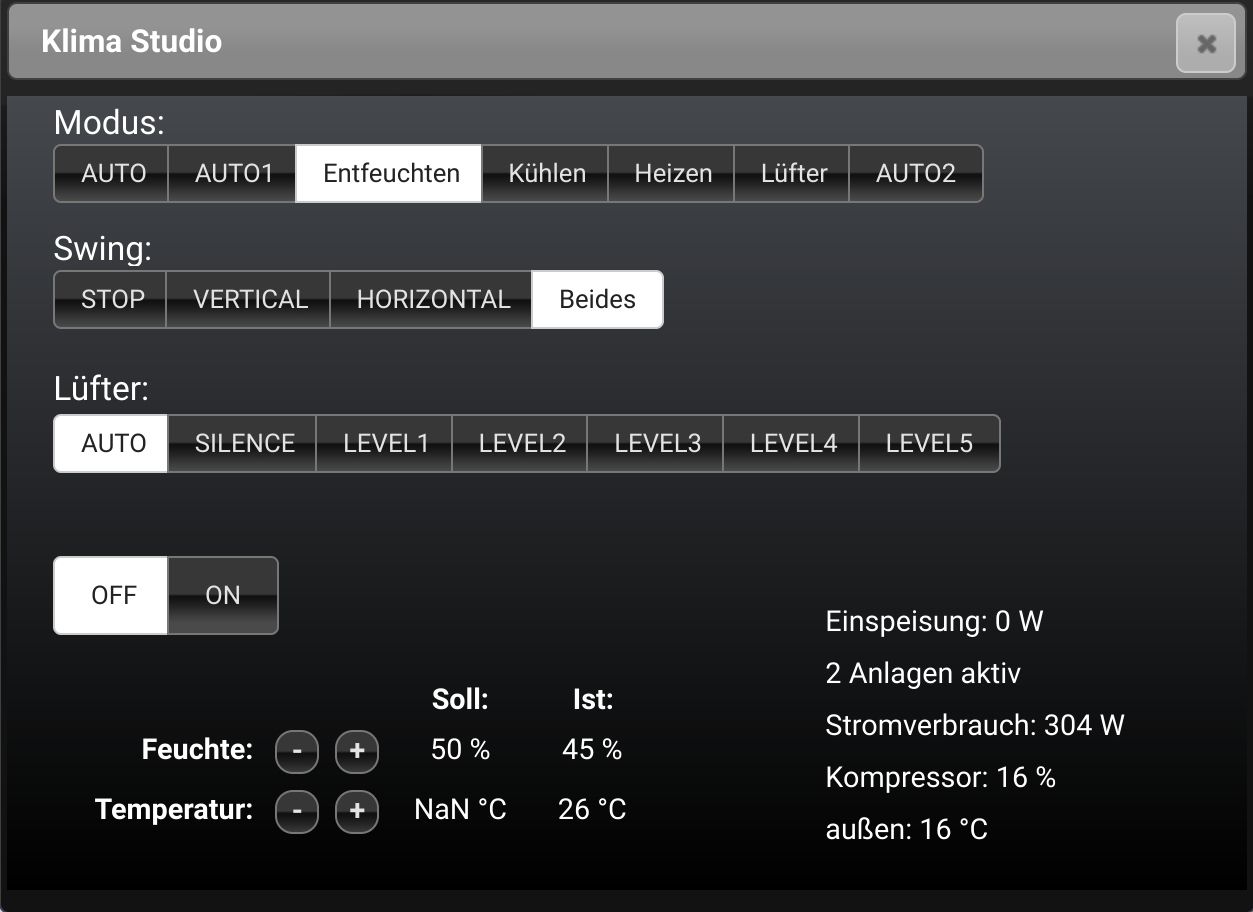Click the Ist: column header
This screenshot has height=912, width=1253.
[592, 699]
